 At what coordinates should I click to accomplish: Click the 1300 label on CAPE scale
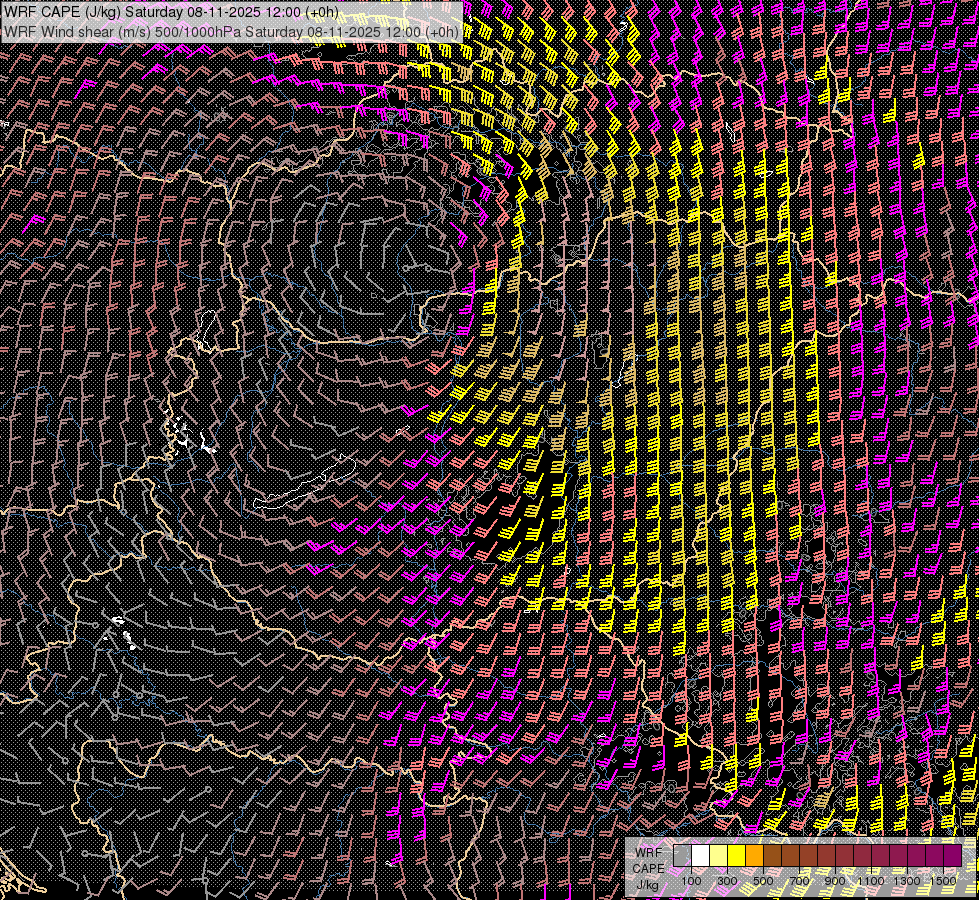pos(907,881)
